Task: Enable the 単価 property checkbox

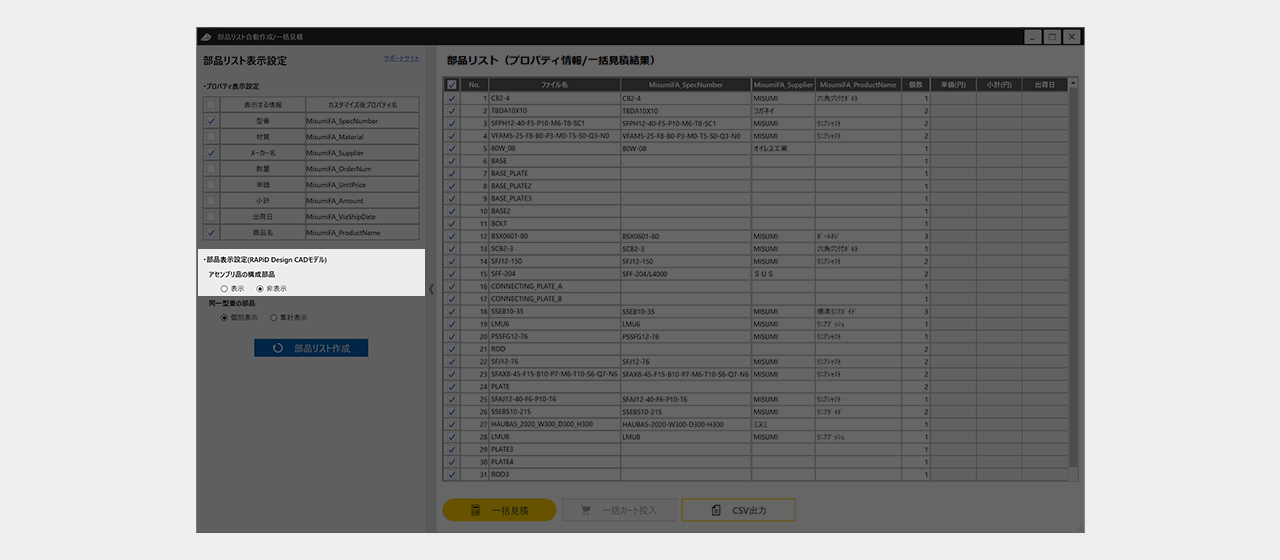Action: (211, 185)
